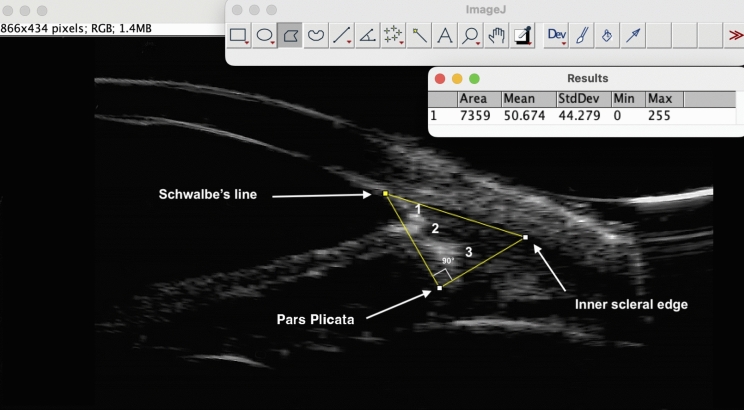Select the Freehand selection tool
This screenshot has height=410, width=744.
(x=316, y=36)
